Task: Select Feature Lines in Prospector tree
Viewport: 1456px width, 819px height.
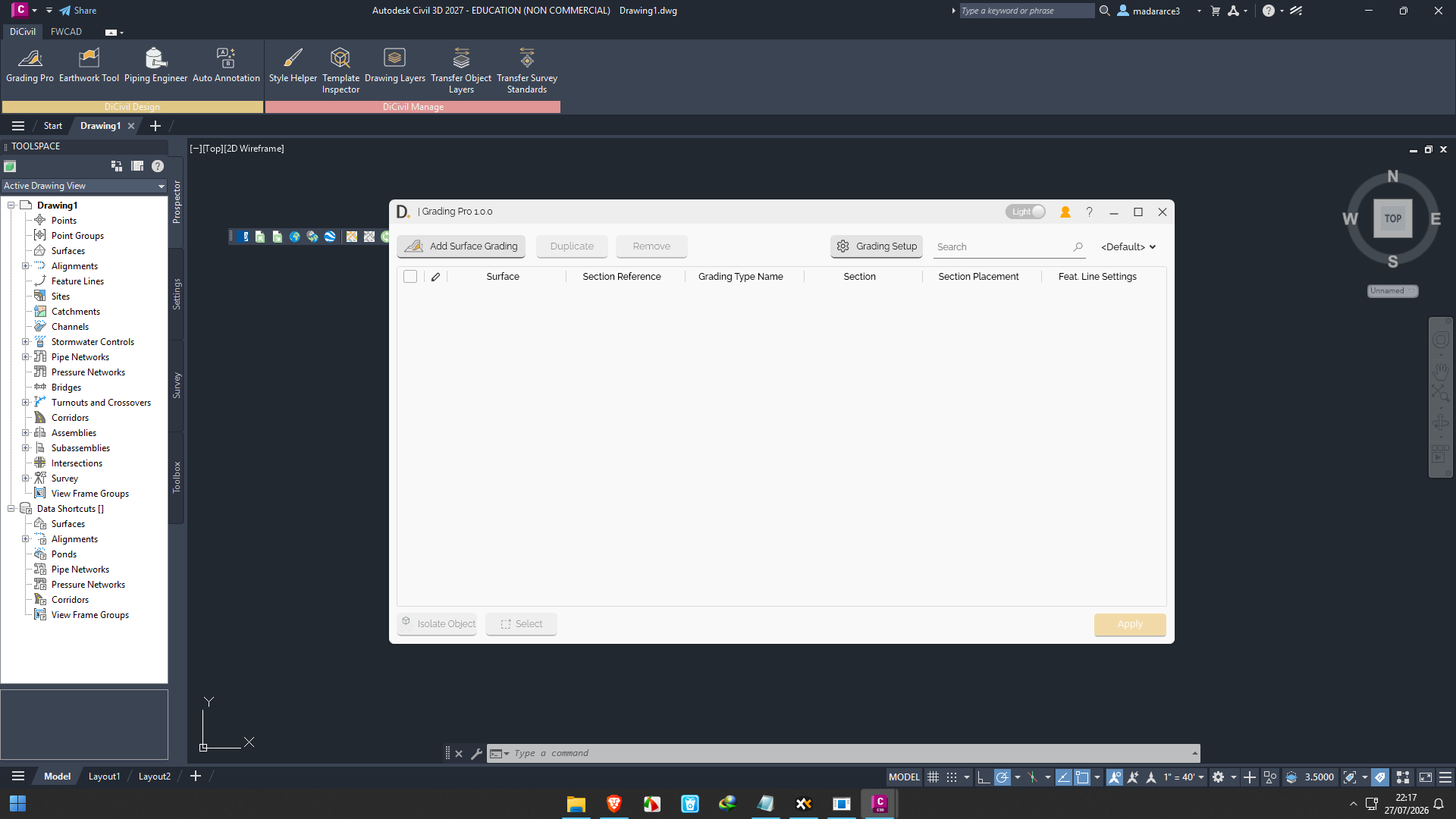Action: pos(77,281)
